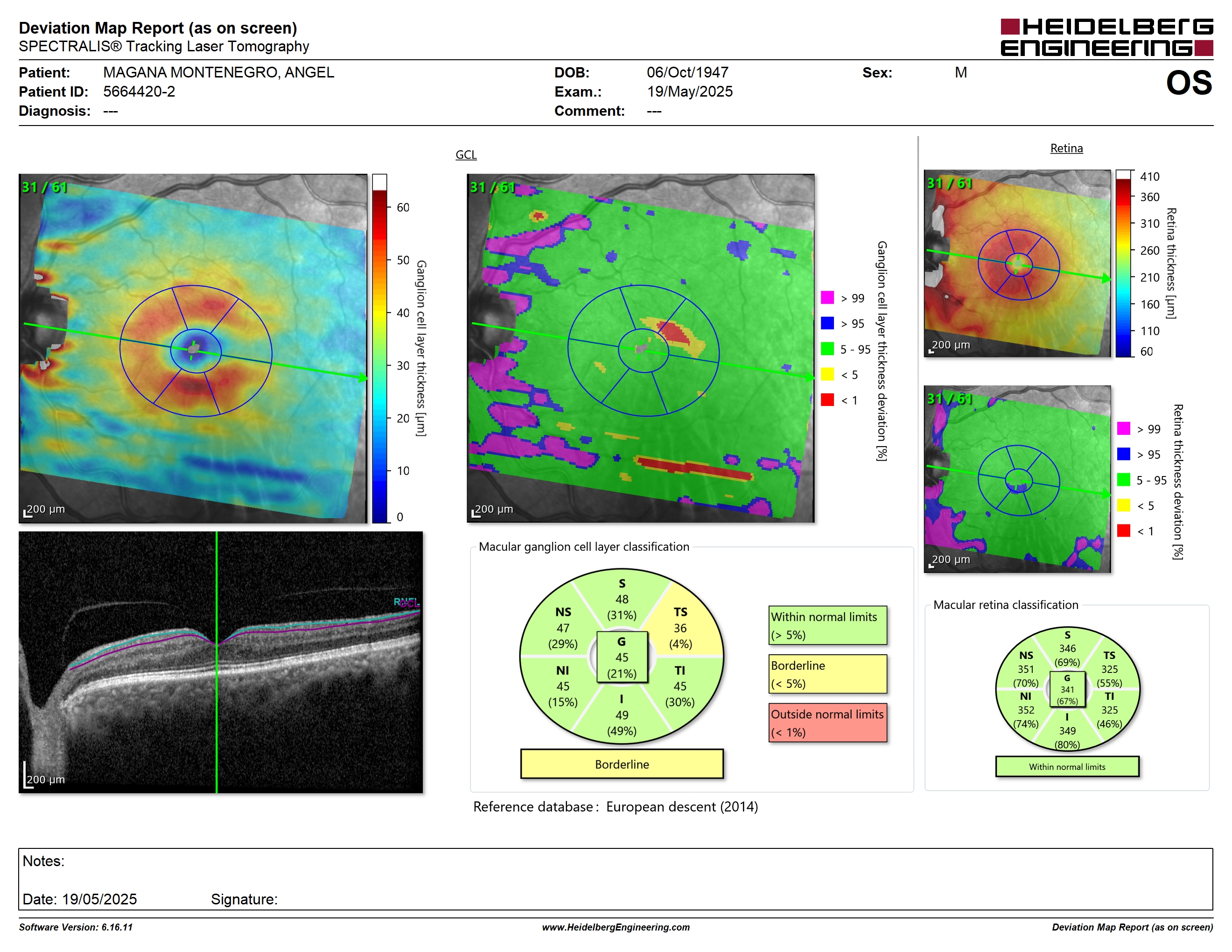Click GCL sector S value 48
This screenshot has width=1232, height=952.
(x=622, y=599)
